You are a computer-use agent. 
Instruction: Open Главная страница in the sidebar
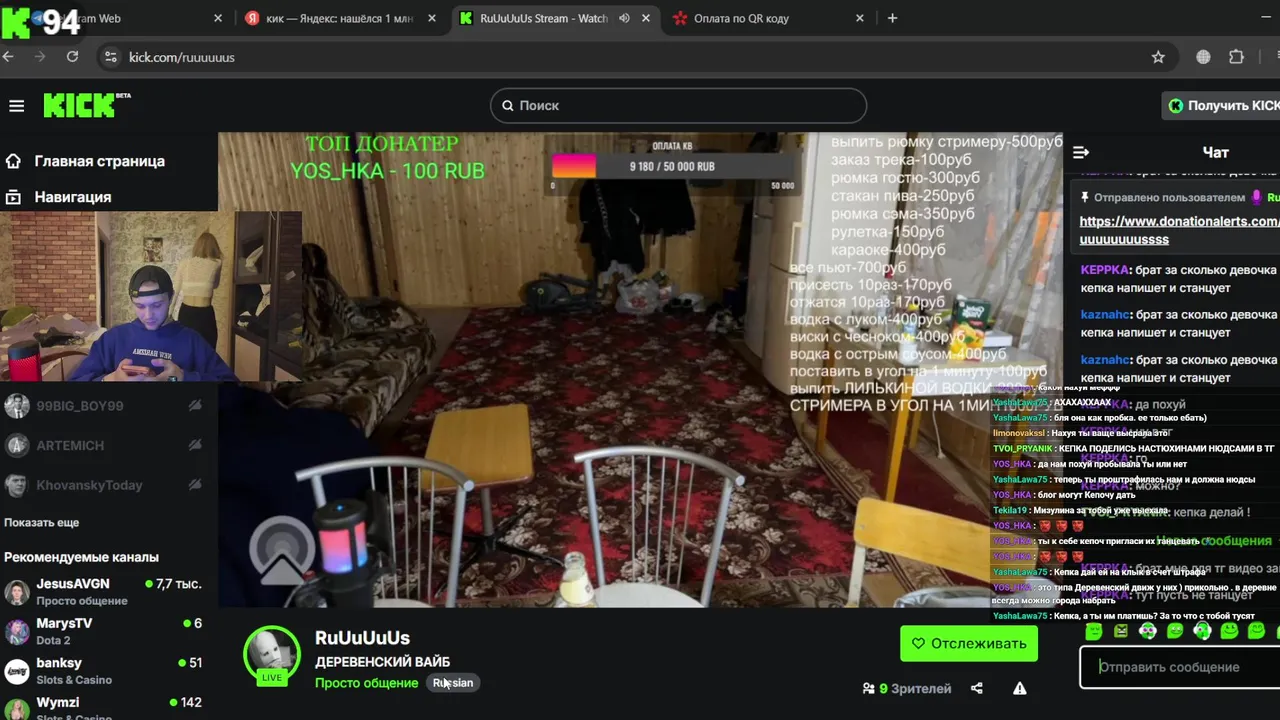pos(100,161)
